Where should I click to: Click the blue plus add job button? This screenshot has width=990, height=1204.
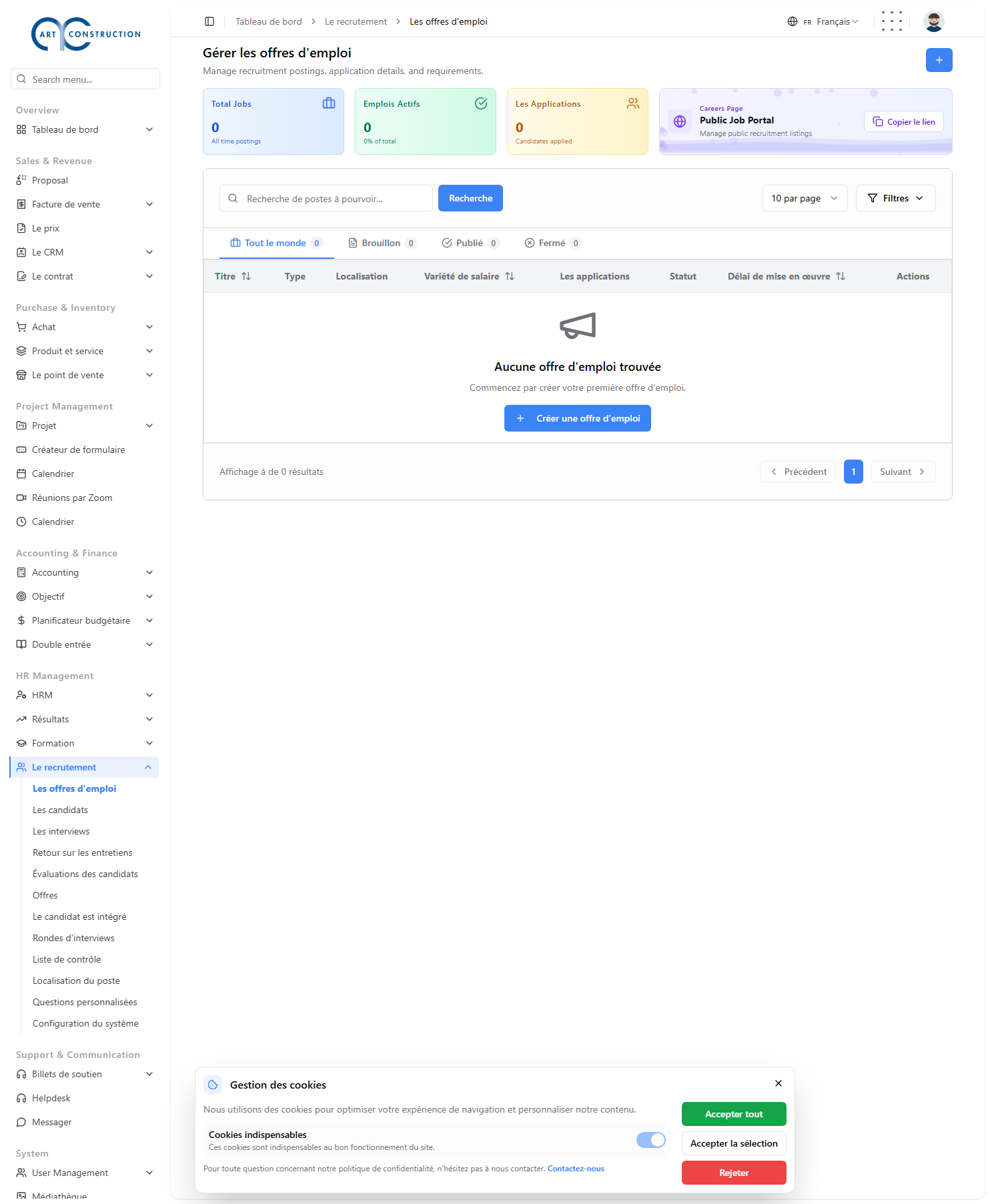click(x=939, y=60)
